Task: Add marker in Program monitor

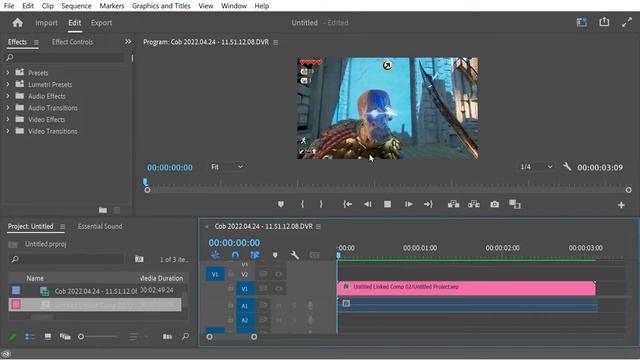Action: [281, 204]
